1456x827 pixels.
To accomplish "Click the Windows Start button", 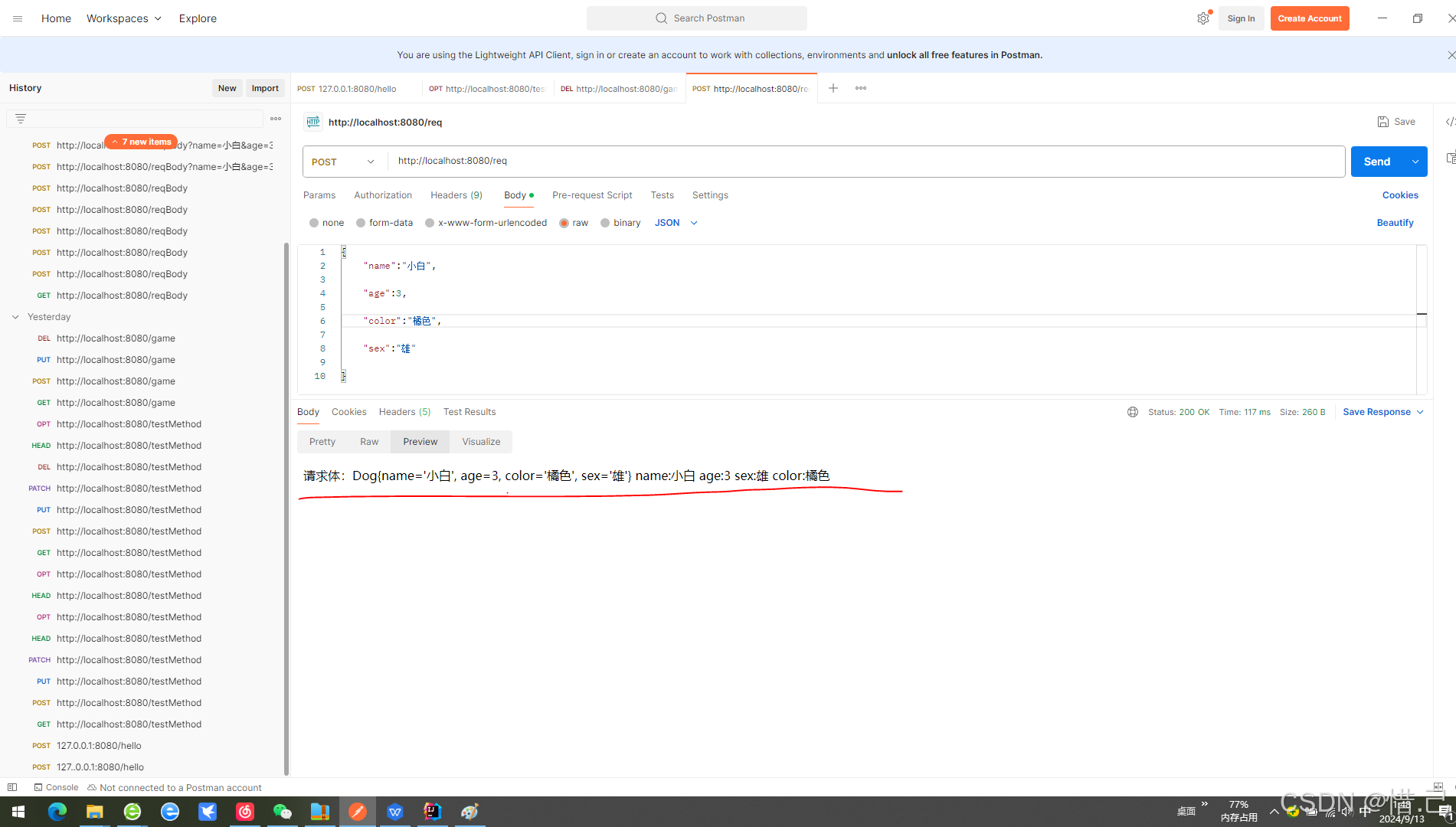I will pyautogui.click(x=18, y=812).
